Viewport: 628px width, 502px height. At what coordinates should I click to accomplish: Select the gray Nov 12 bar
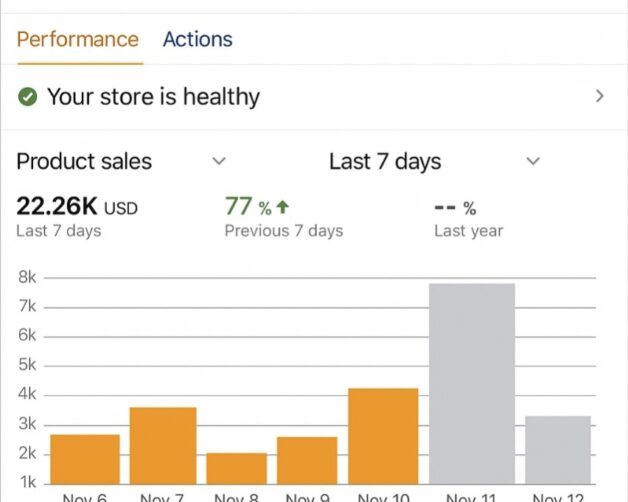tap(557, 449)
